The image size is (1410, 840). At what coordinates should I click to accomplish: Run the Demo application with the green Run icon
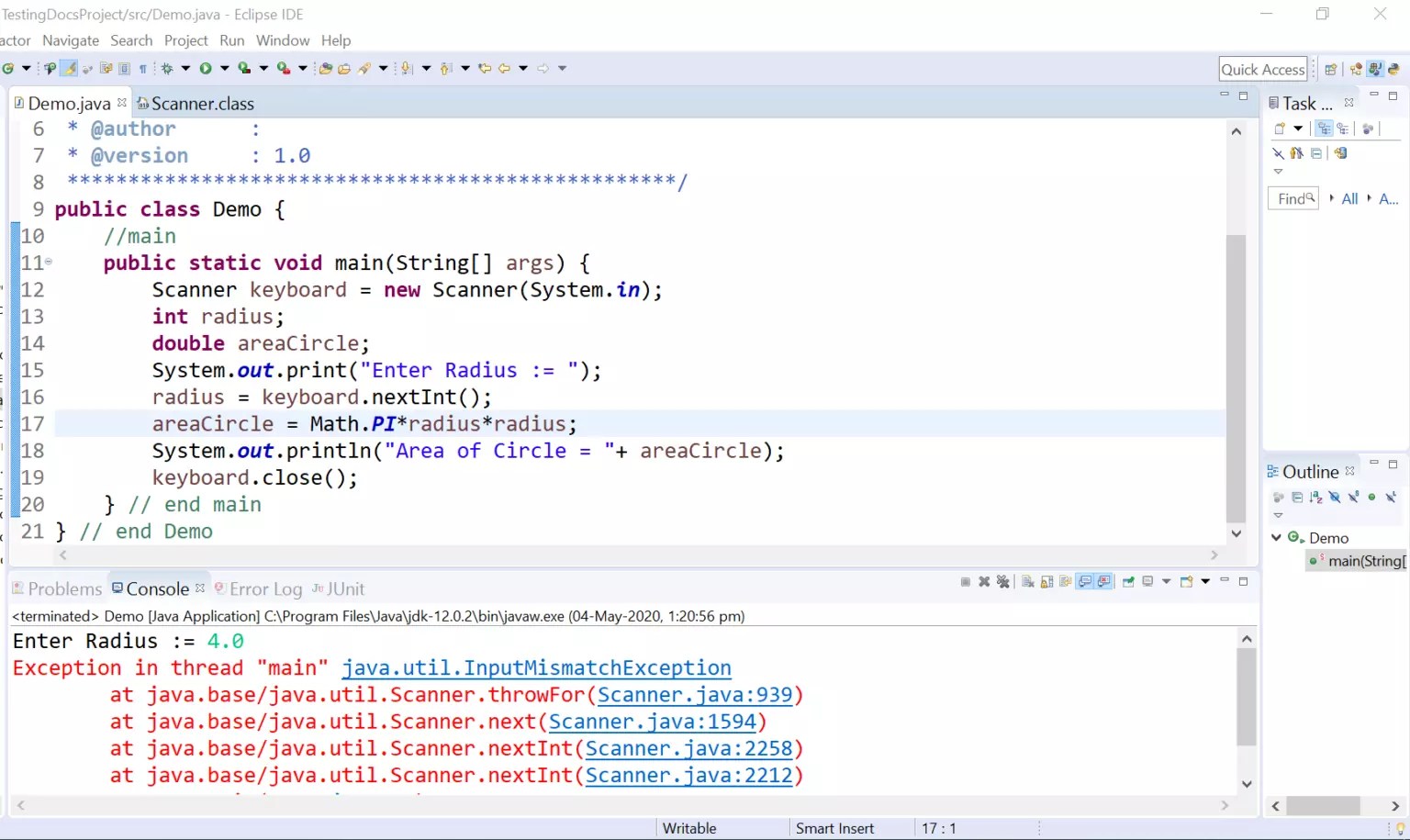205,68
